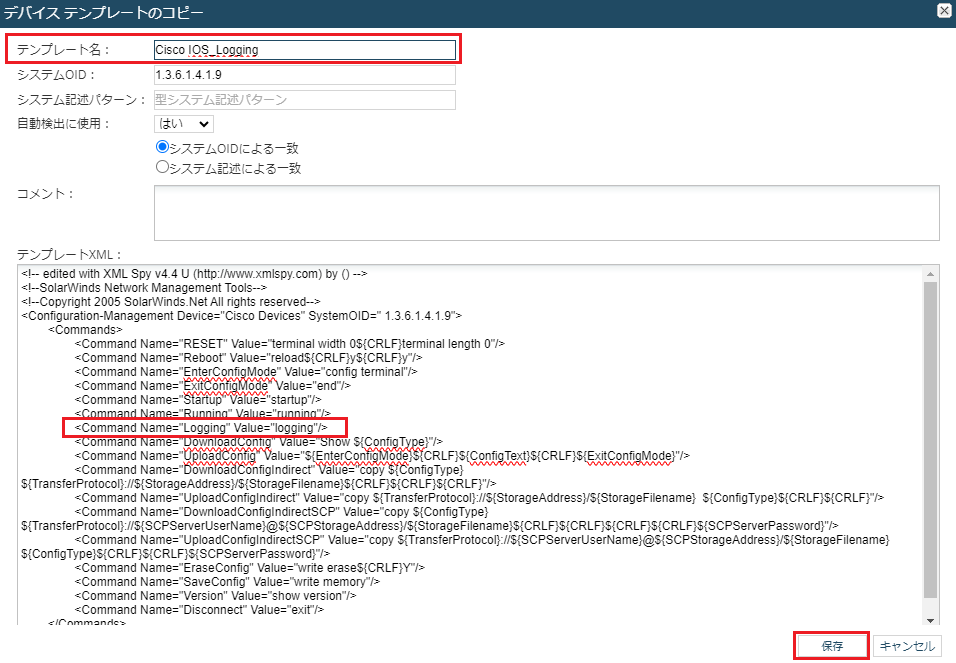Click the SolarWinds Network Management Tools comment
Screen dimensions: 956x663
tap(144, 288)
